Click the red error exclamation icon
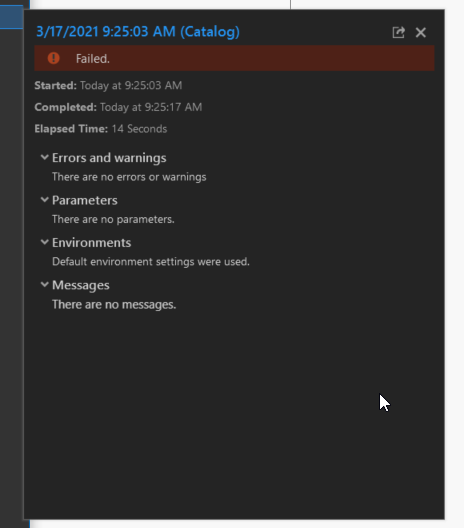Image resolution: width=464 pixels, height=528 pixels. click(x=54, y=58)
